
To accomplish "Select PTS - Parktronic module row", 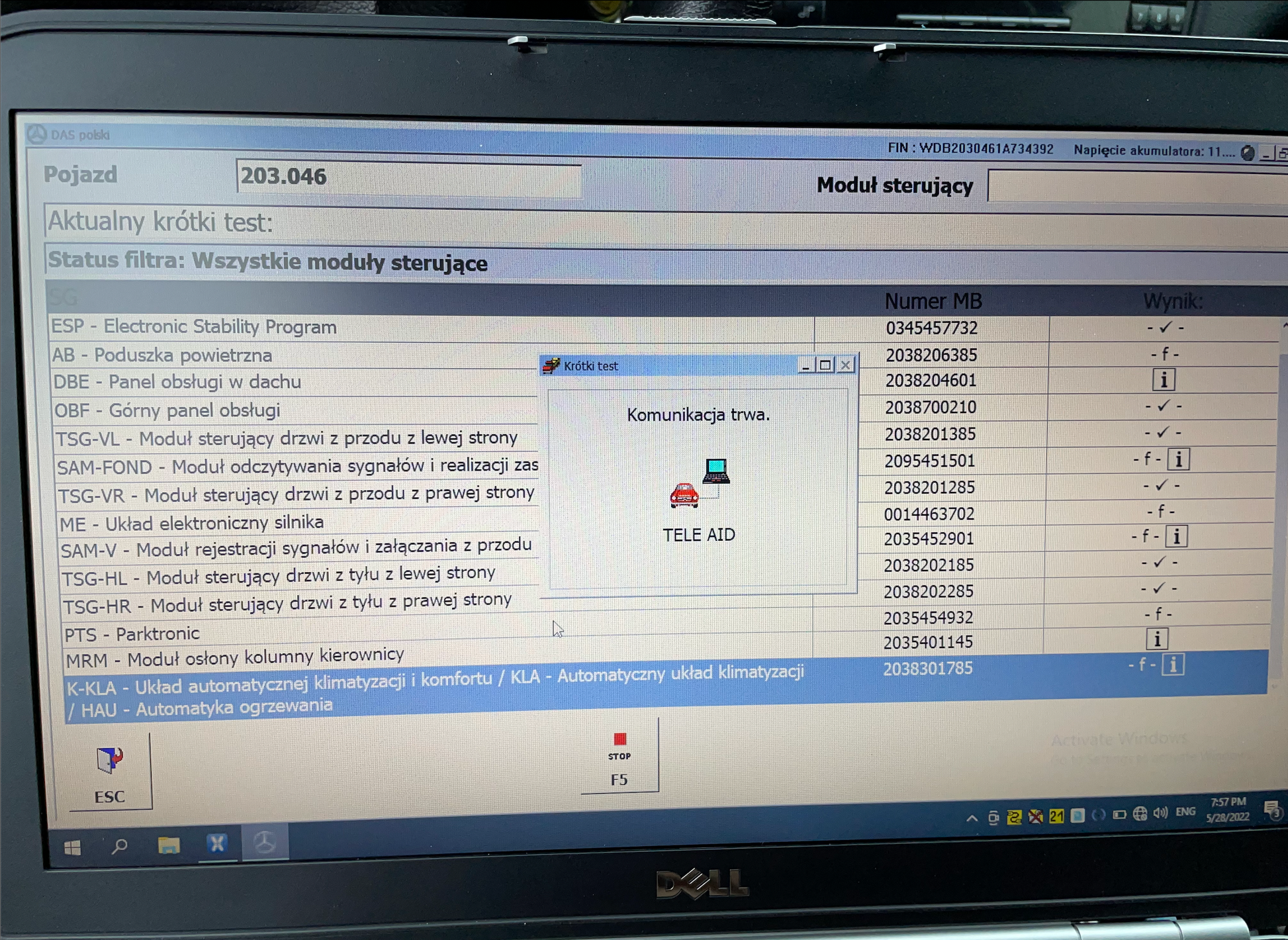I will point(132,634).
